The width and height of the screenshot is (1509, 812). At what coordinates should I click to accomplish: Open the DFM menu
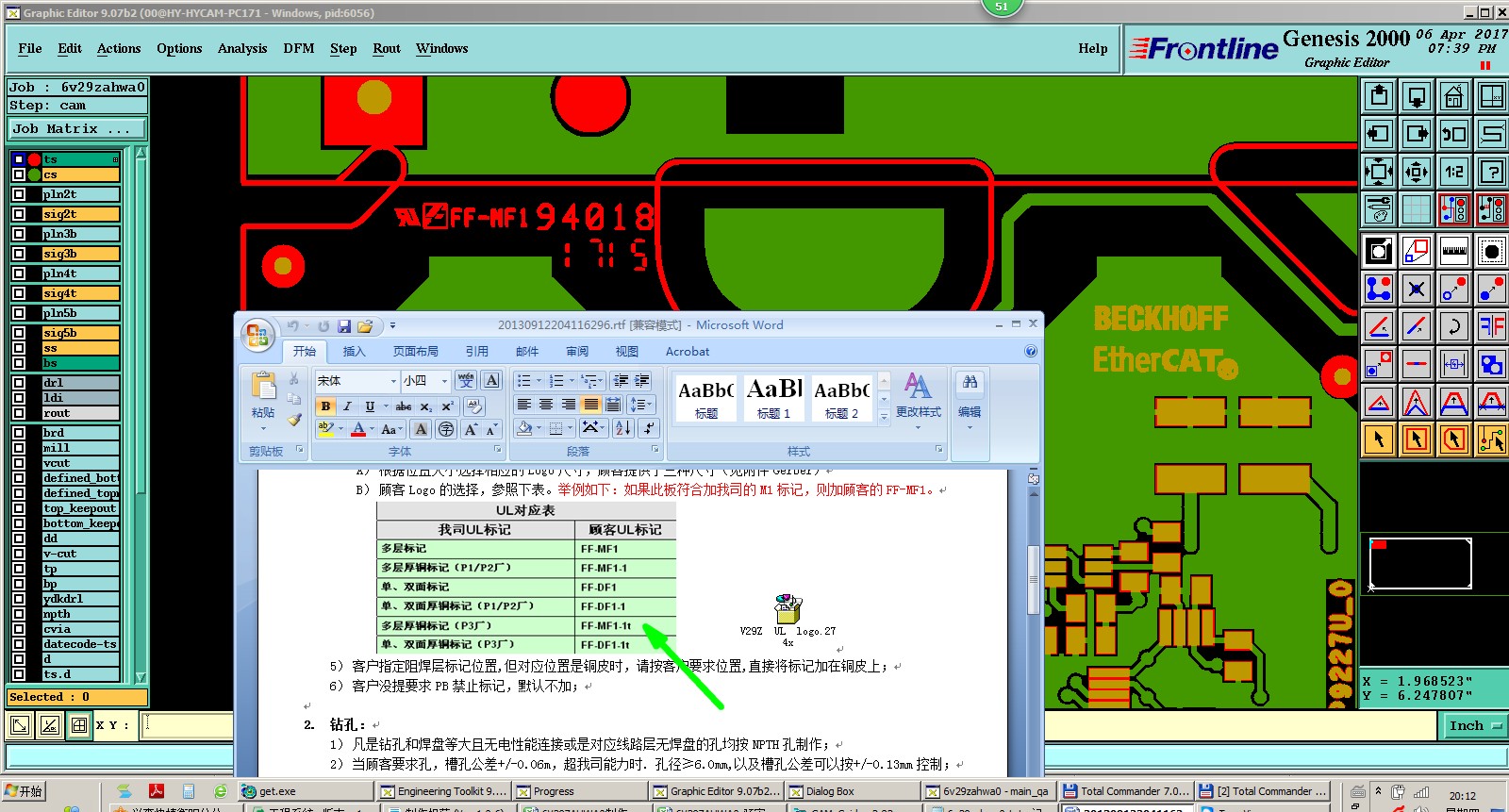(x=299, y=48)
